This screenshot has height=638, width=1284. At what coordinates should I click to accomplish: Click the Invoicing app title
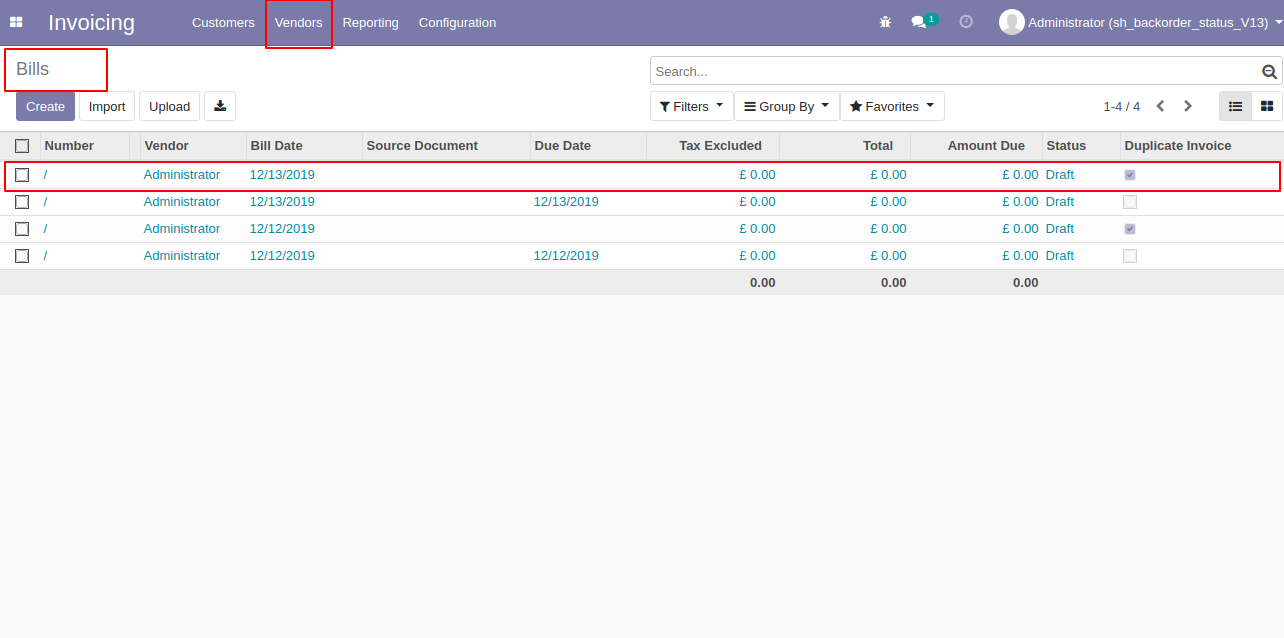click(x=91, y=22)
